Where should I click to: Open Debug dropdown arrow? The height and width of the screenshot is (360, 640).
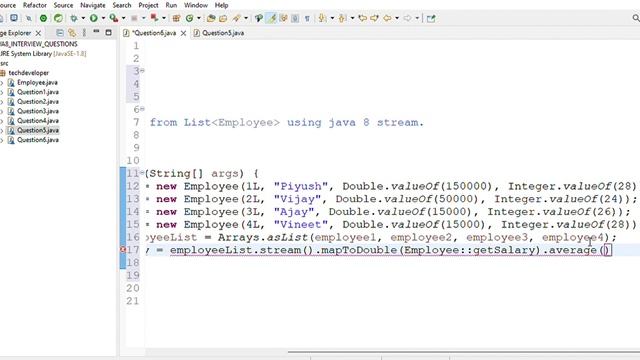(x=83, y=18)
